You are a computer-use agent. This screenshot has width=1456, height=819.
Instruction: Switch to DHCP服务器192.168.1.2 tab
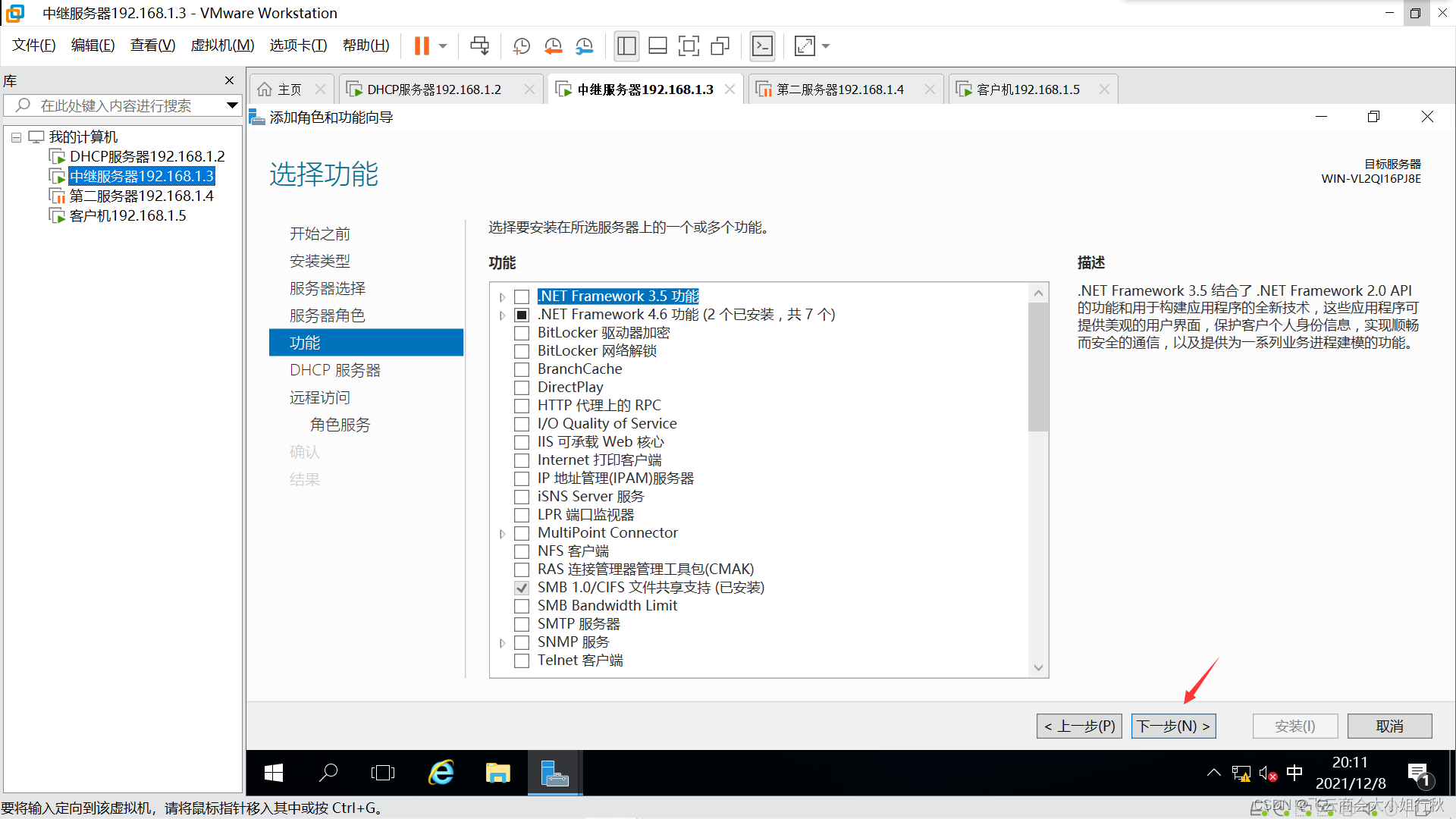pos(434,89)
